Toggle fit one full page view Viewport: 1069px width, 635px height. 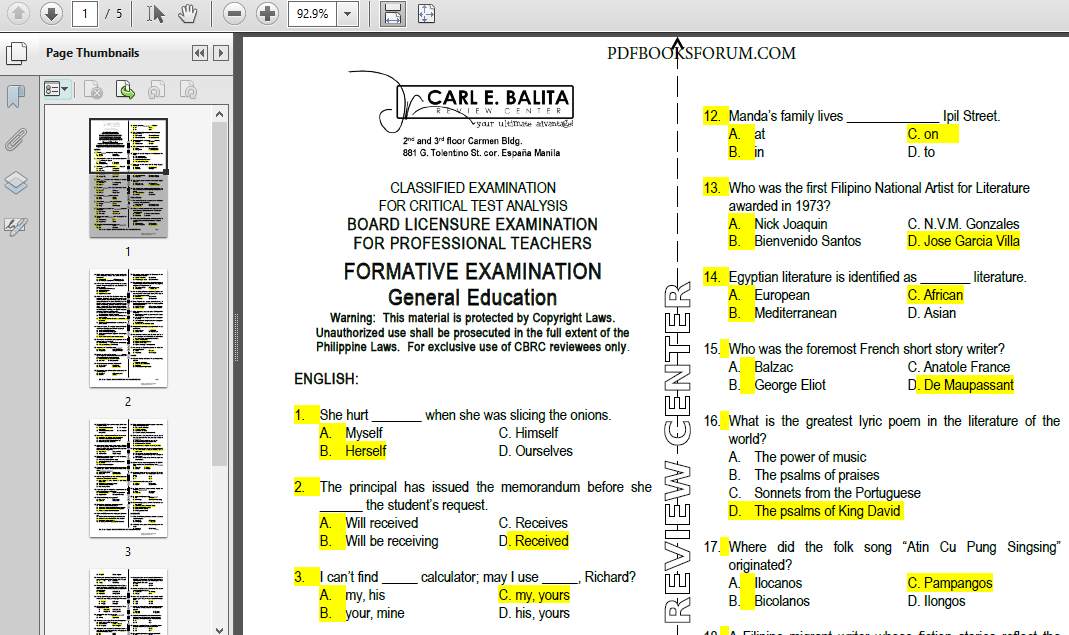(426, 14)
